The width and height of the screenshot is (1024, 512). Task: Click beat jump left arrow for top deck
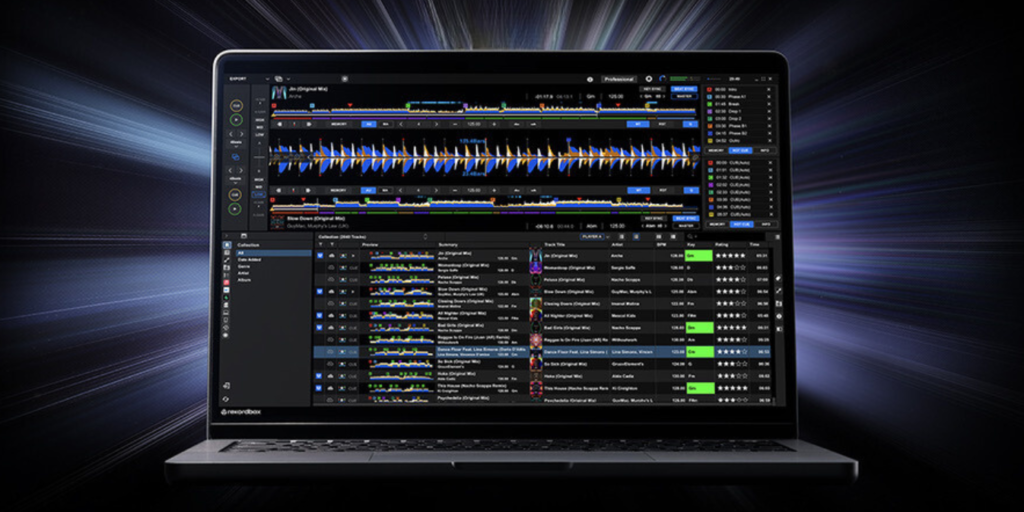(231, 134)
